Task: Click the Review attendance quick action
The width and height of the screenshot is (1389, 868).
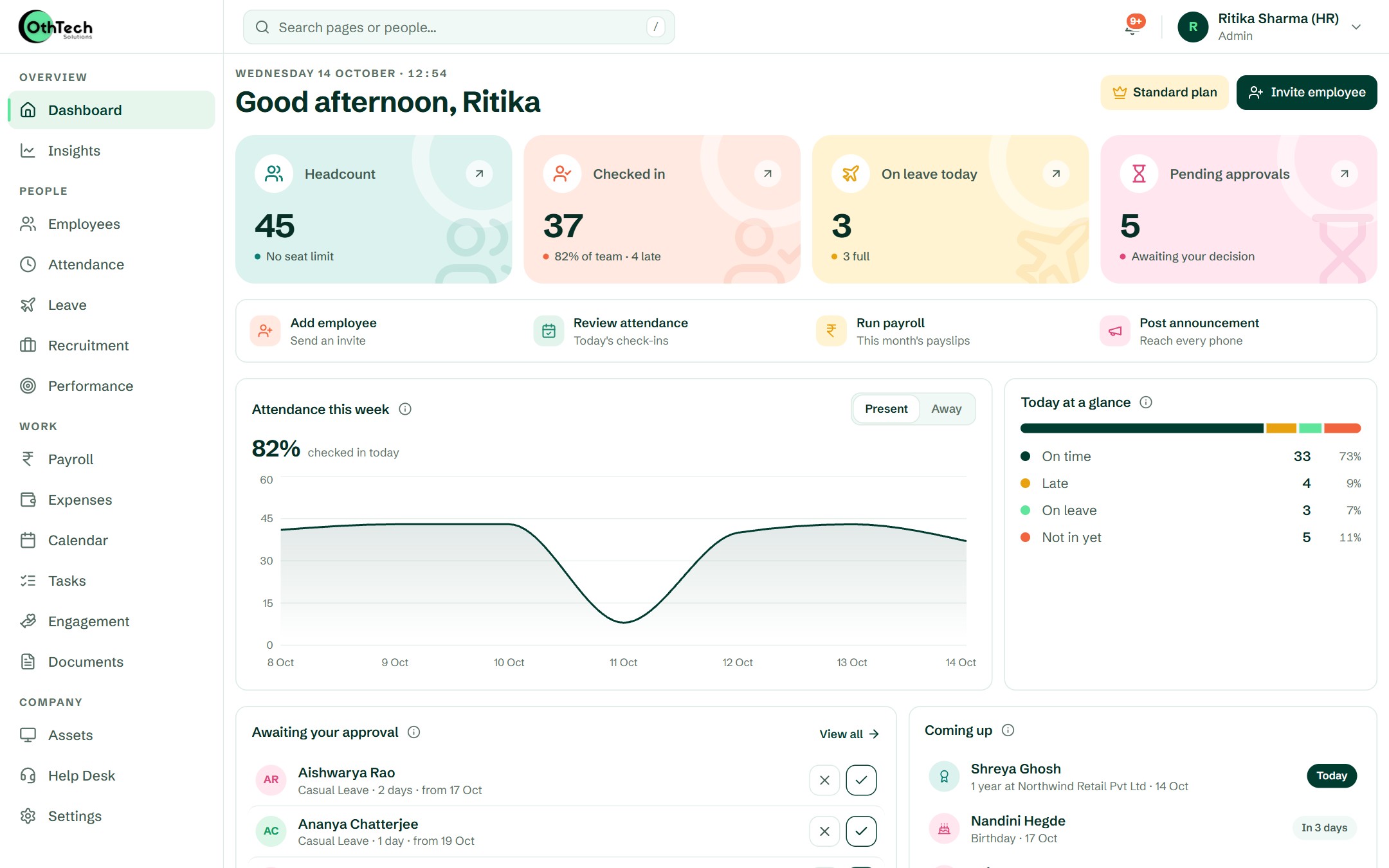Action: (666, 331)
